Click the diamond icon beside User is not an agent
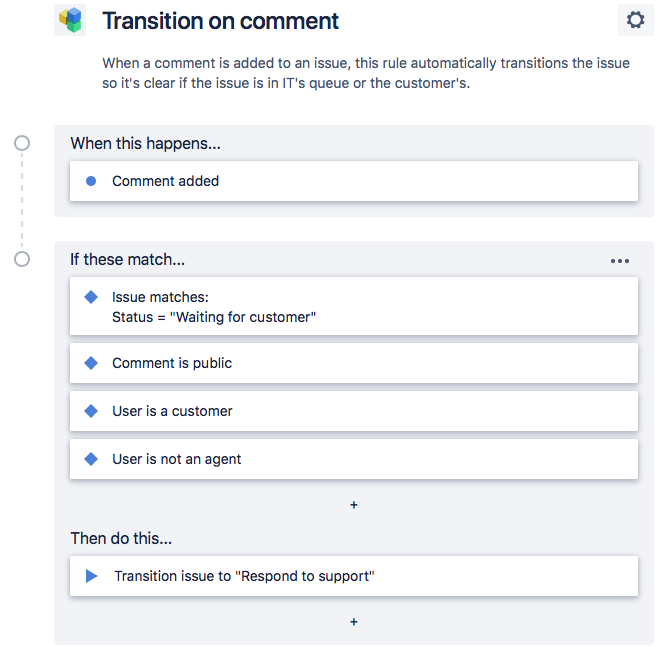This screenshot has height=647, width=657. pos(91,459)
